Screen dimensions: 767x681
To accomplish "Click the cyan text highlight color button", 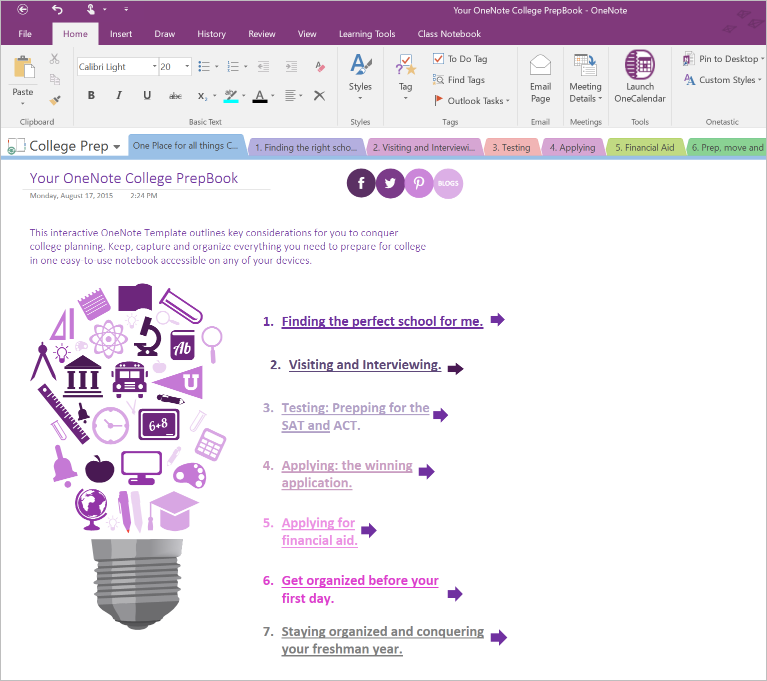I will [x=231, y=96].
